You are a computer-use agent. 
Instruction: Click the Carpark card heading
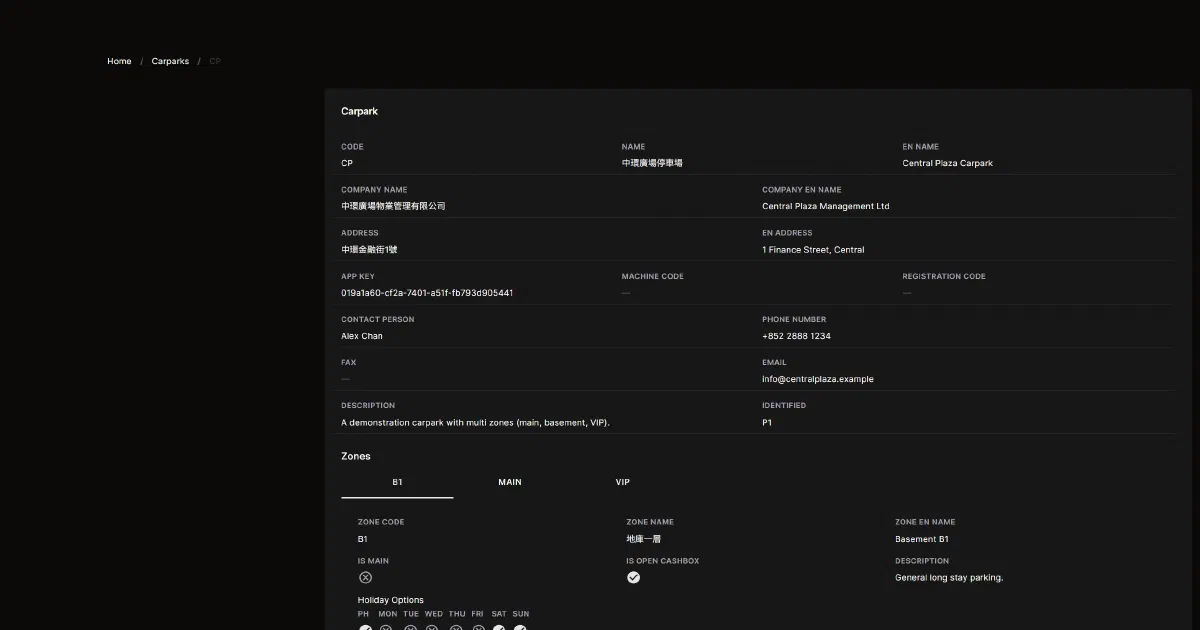point(360,111)
